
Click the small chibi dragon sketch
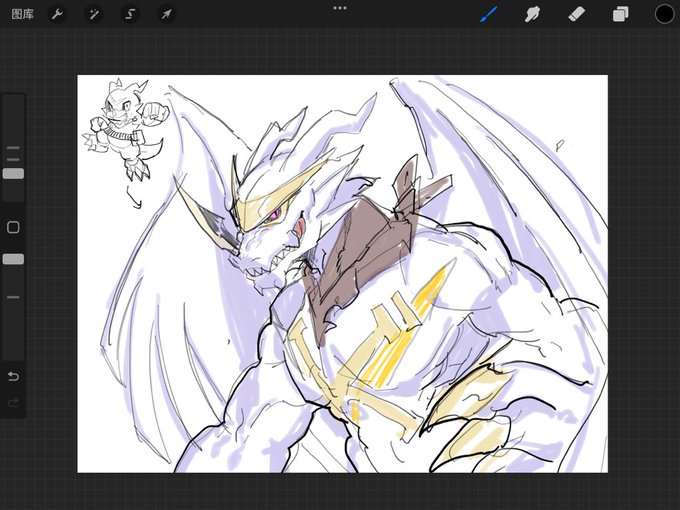click(126, 130)
